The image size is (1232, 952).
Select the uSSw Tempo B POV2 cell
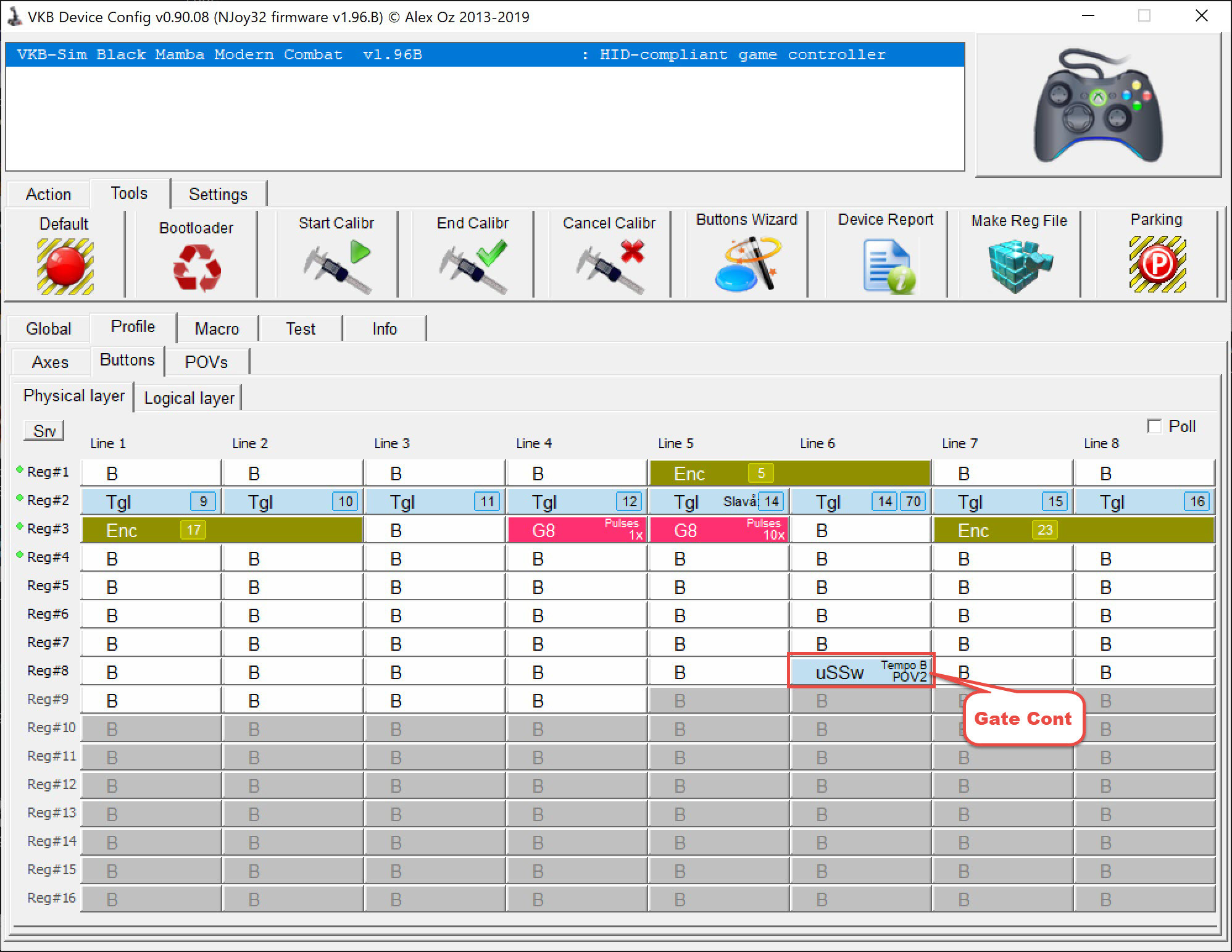860,672
